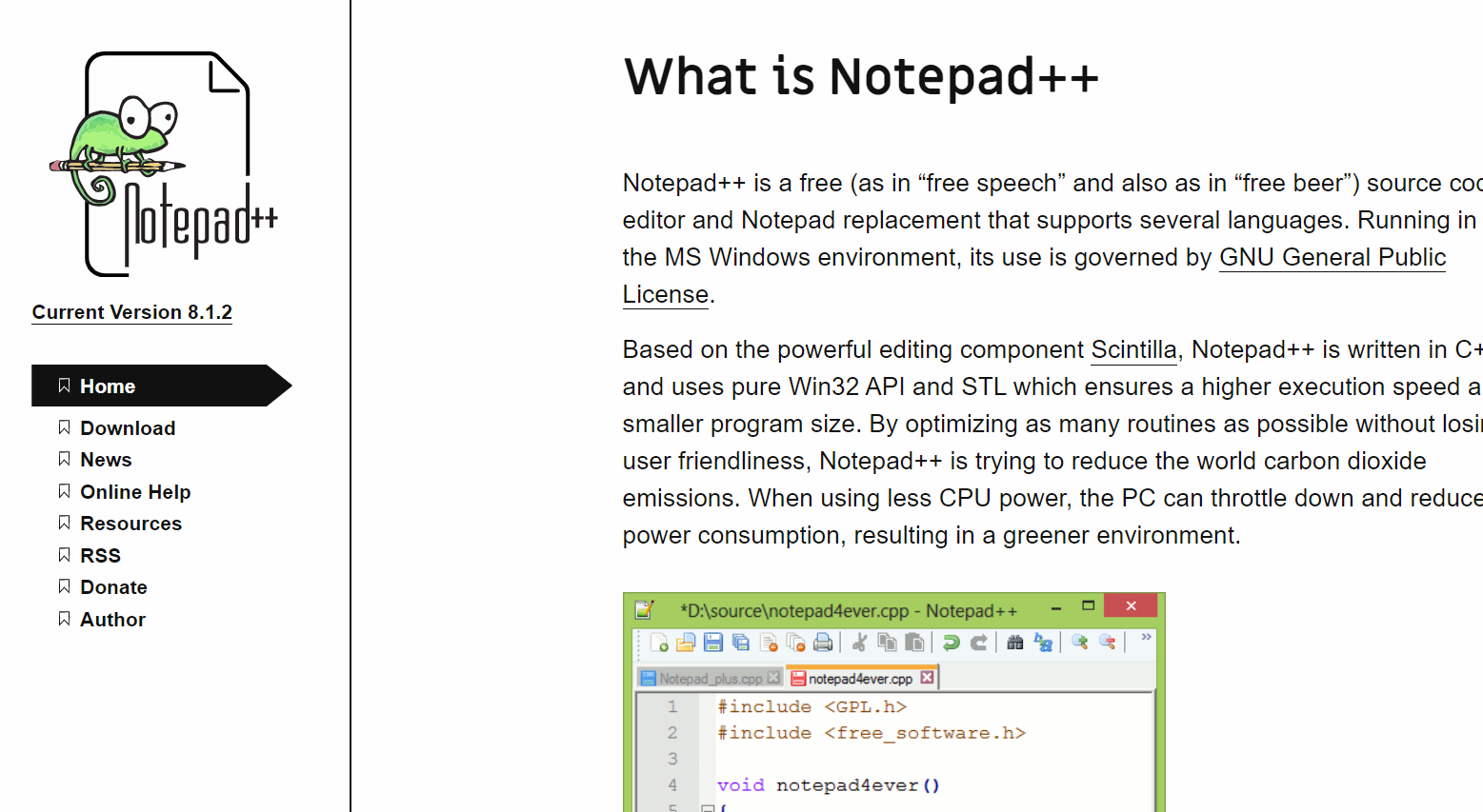Screen dimensions: 1483x812
Task: Save all open files
Action: coord(740,641)
